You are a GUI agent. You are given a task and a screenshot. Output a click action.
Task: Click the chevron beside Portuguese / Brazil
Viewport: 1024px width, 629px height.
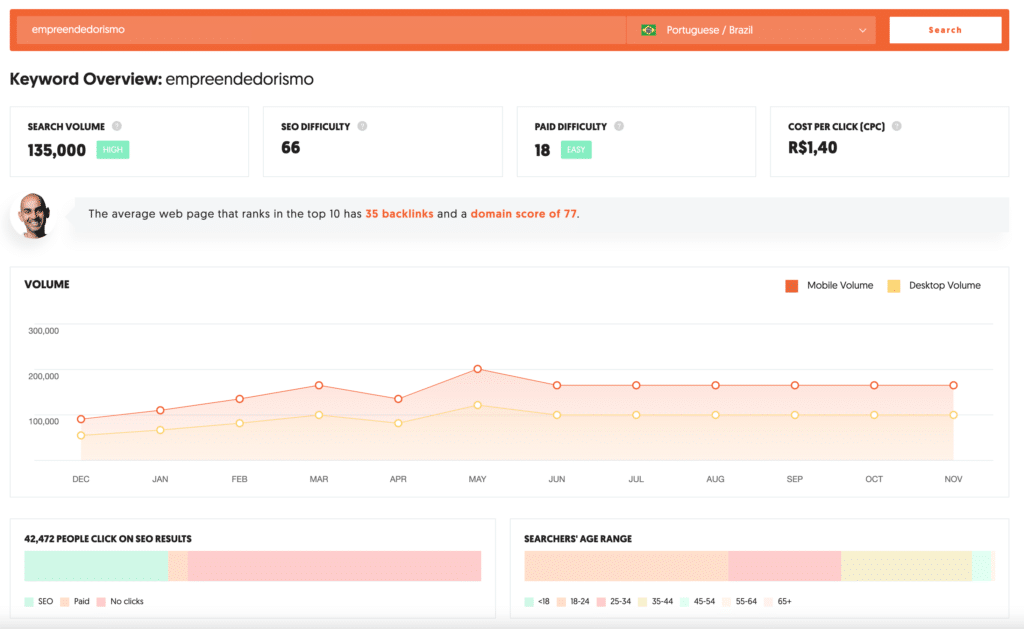[864, 30]
